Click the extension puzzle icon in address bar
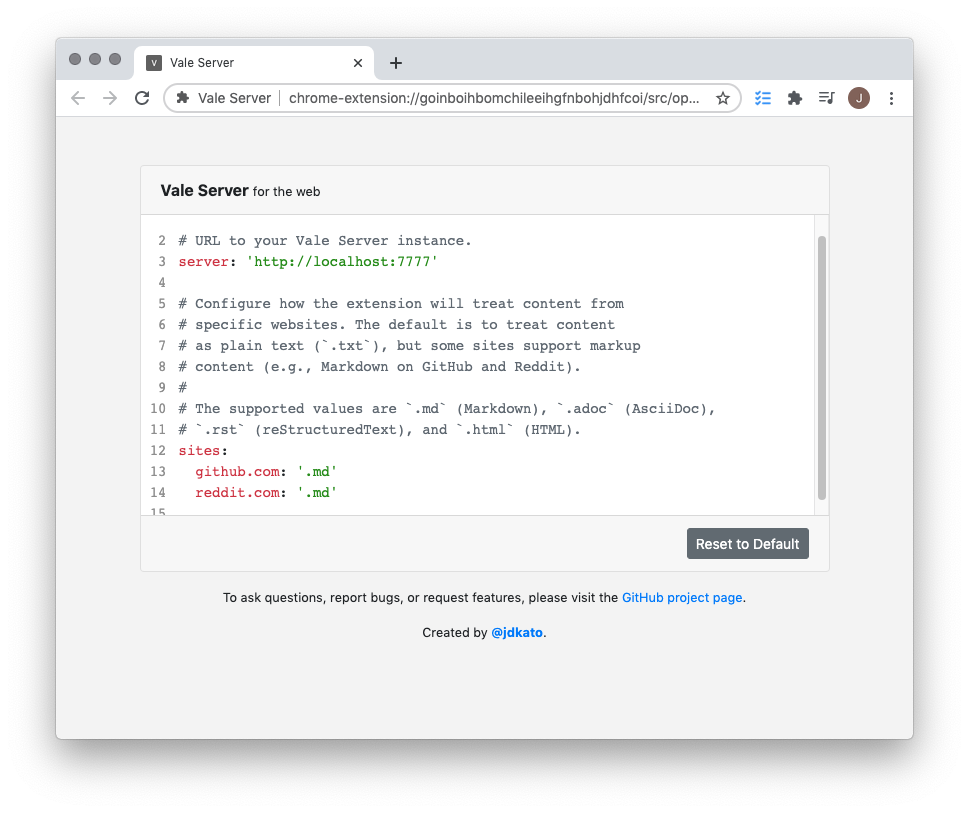The image size is (969, 813). click(182, 98)
